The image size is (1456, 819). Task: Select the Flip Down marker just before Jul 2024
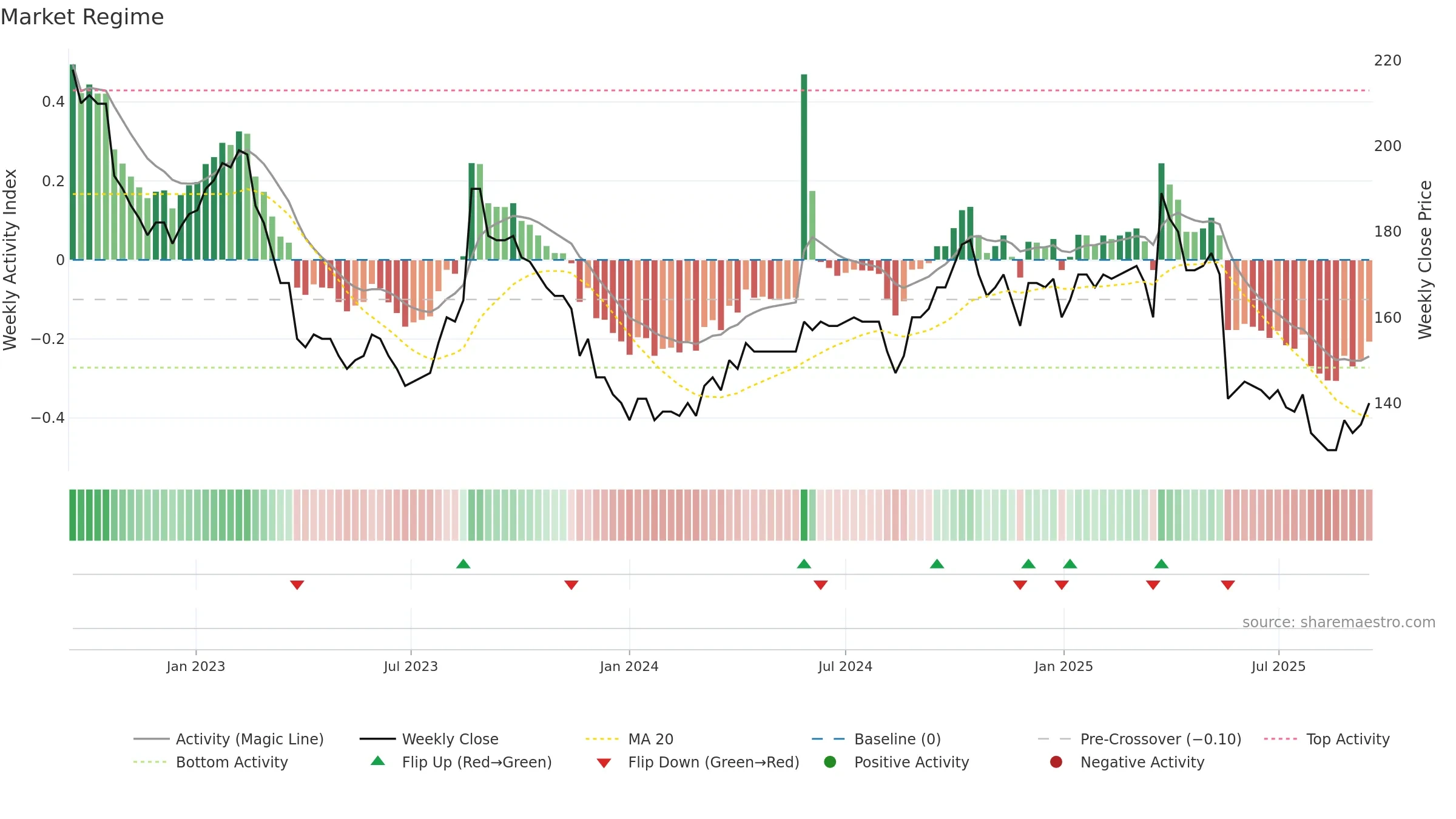tap(820, 585)
